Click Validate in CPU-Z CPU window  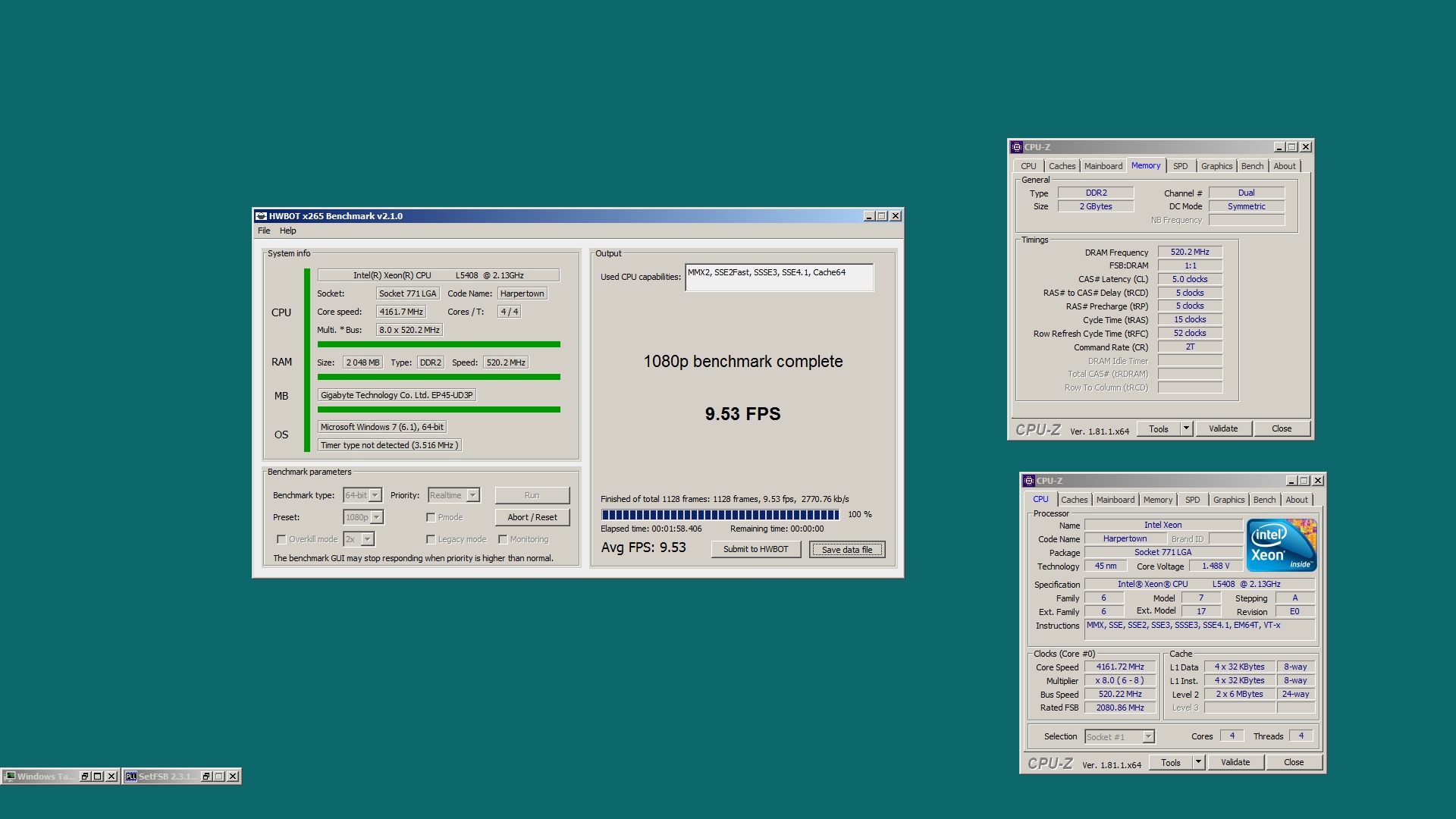pyautogui.click(x=1235, y=762)
